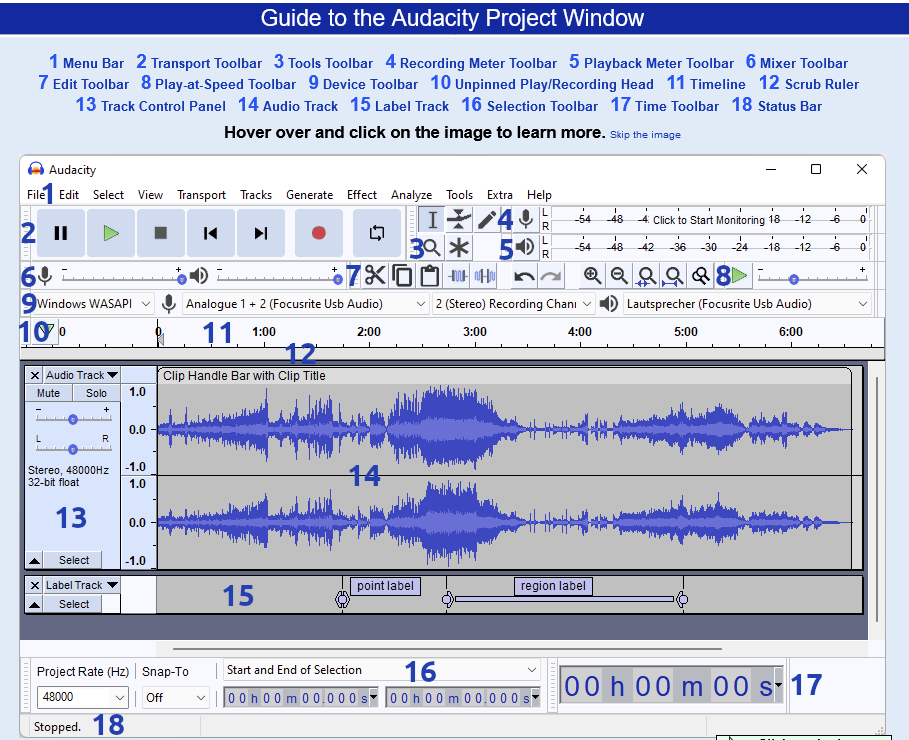Adjust the Play-at-Speed slider knob
The width and height of the screenshot is (909, 740).
794,280
